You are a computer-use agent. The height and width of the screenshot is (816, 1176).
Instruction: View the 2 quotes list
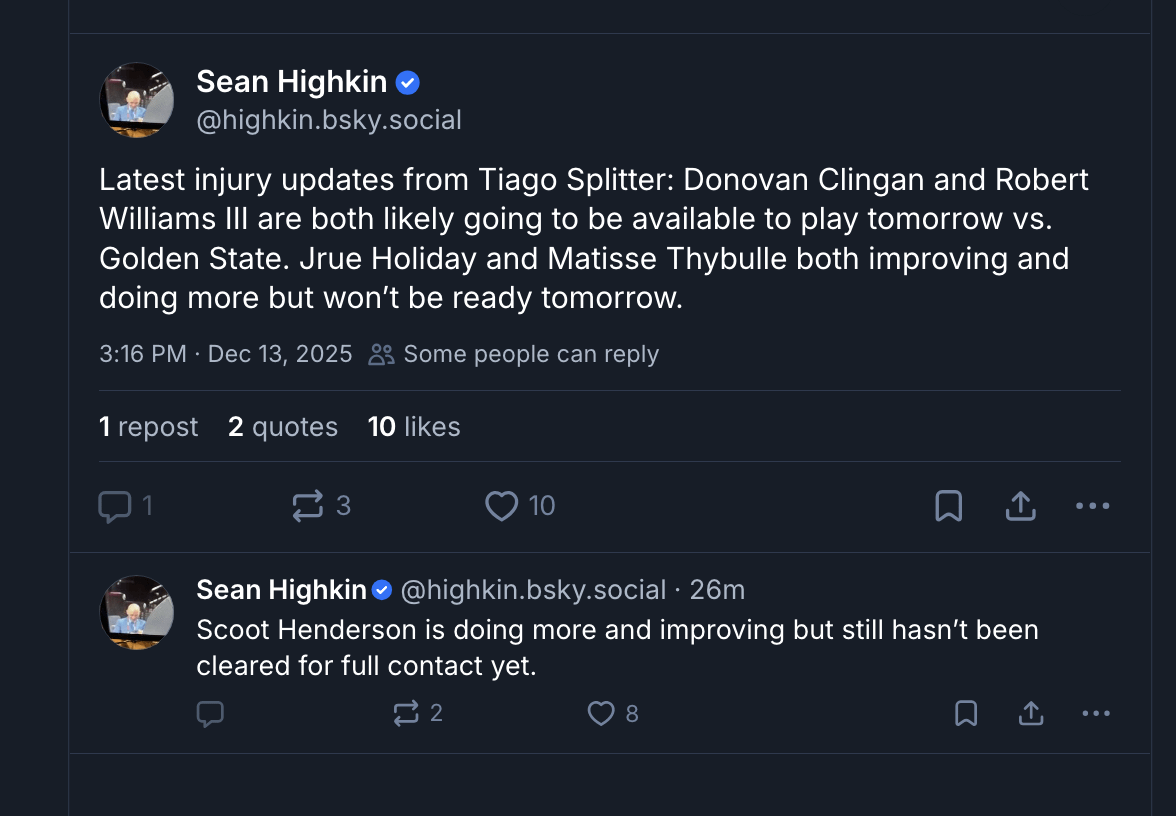click(283, 427)
